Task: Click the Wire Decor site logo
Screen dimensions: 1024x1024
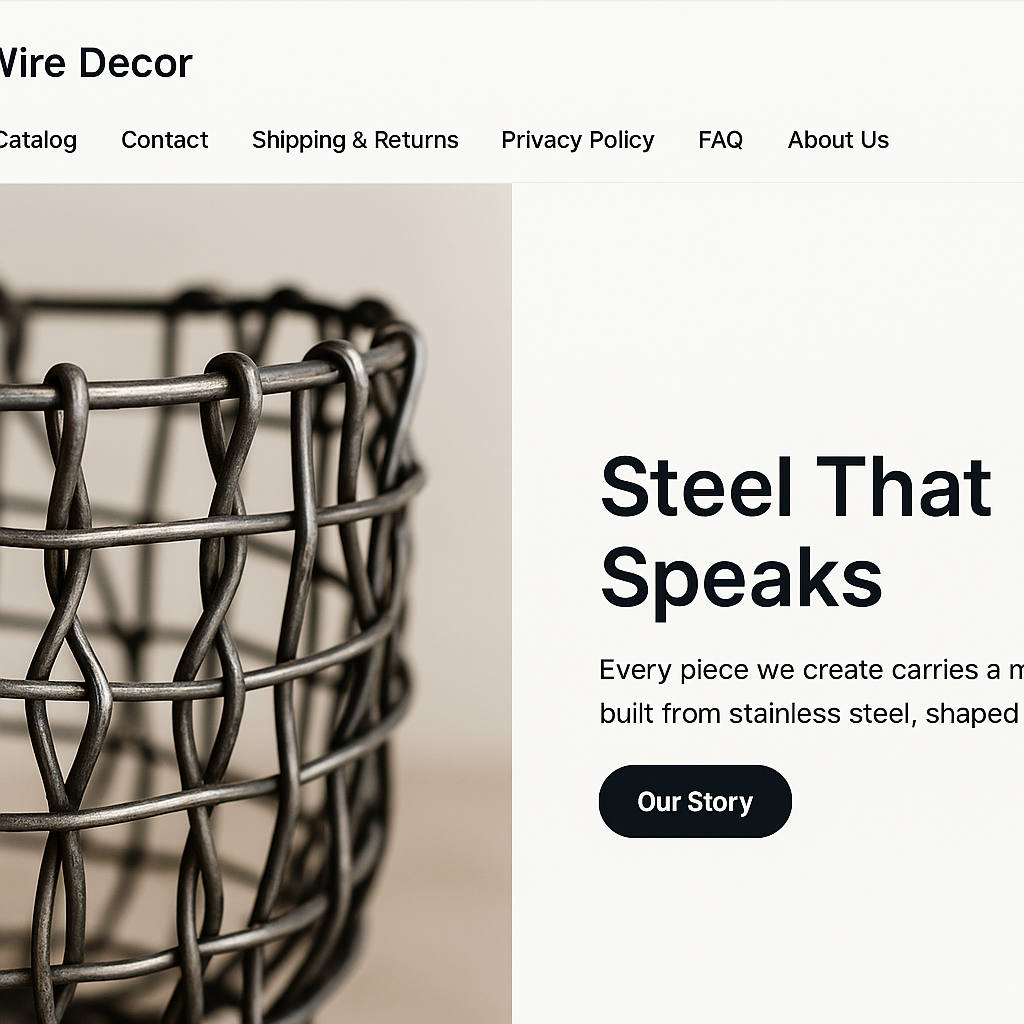Action: coord(95,63)
